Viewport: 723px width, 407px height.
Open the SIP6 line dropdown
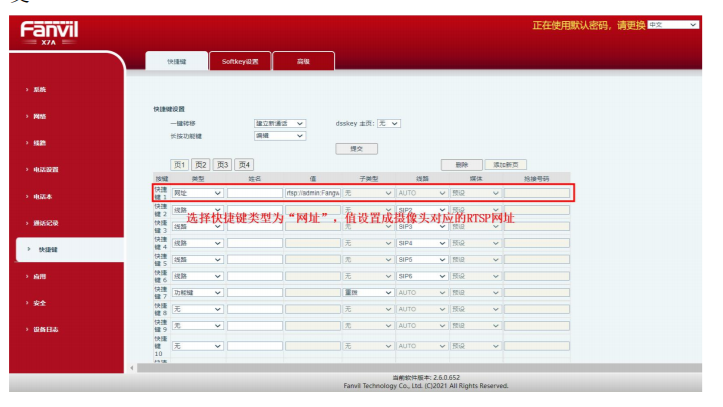(x=421, y=277)
